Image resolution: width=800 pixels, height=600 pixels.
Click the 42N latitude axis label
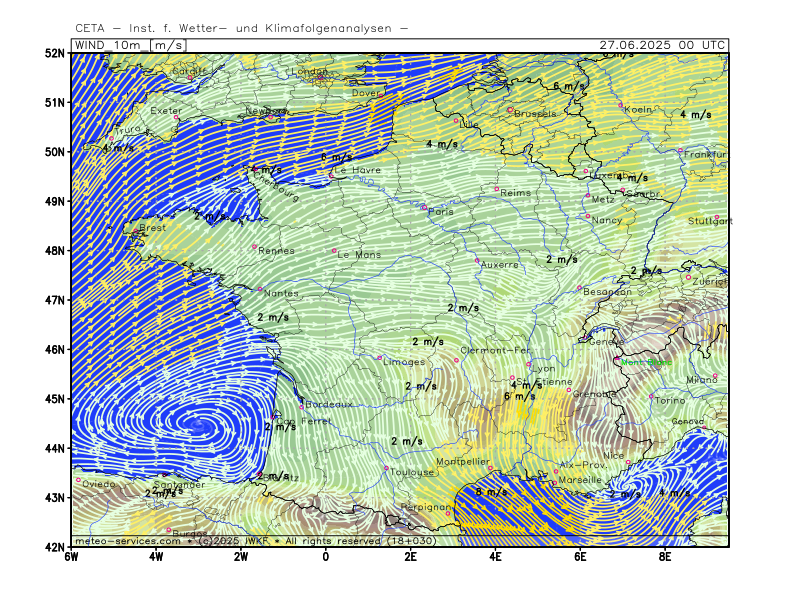click(55, 547)
